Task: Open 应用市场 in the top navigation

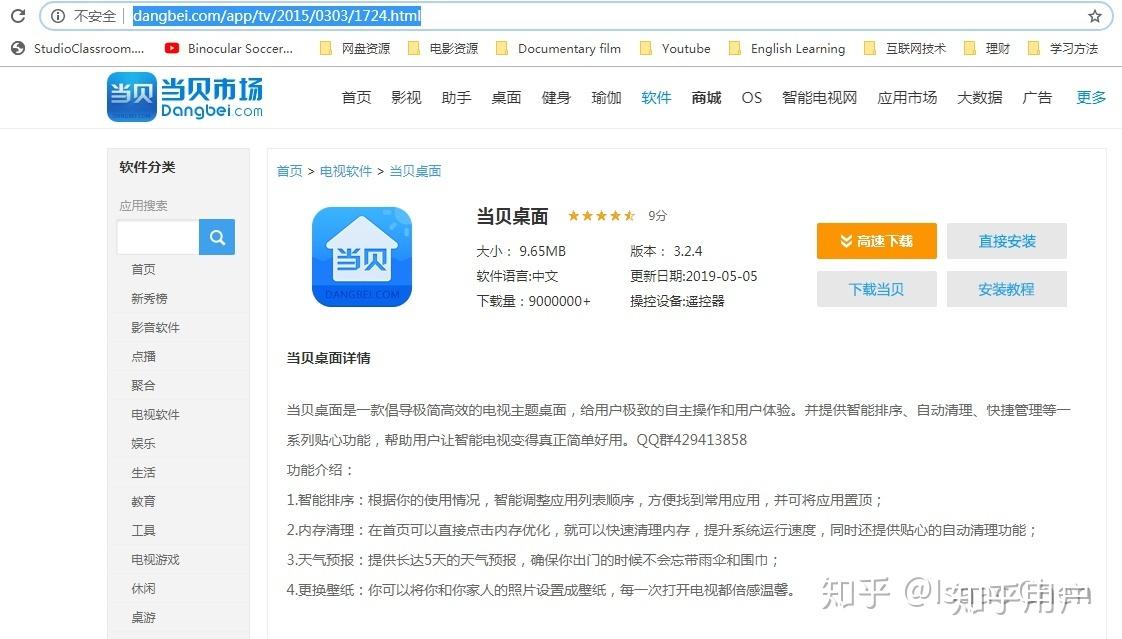Action: (907, 97)
